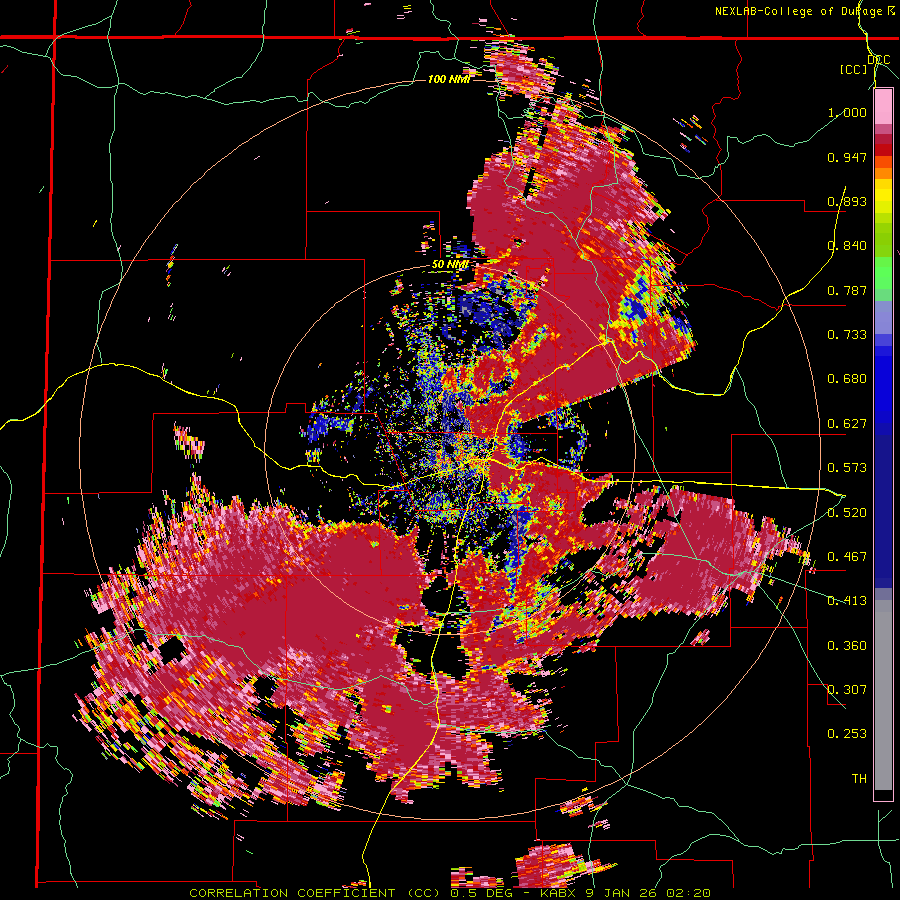The image size is (900, 900).
Task: Click the TH threshold label in legend
Action: (x=859, y=779)
